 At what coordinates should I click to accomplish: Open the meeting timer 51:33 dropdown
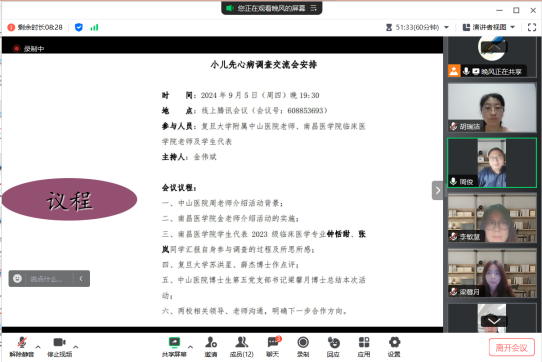pos(418,27)
